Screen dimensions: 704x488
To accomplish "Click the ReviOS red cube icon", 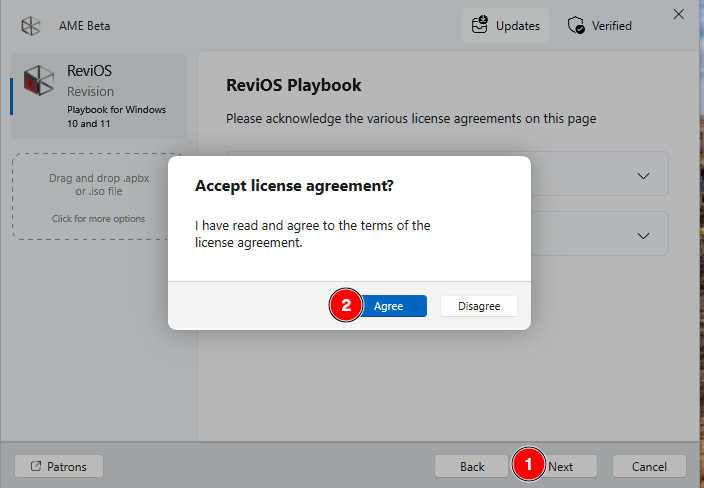I will coord(39,80).
